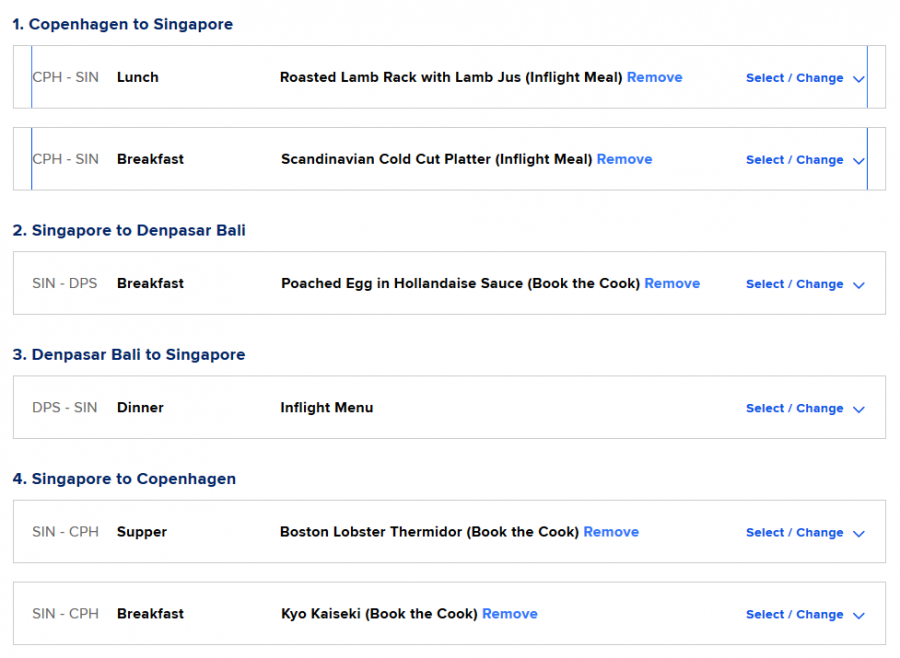900x658 pixels.
Task: Click Select / Change for CPH - SIN Breakfast
Action: click(x=794, y=160)
